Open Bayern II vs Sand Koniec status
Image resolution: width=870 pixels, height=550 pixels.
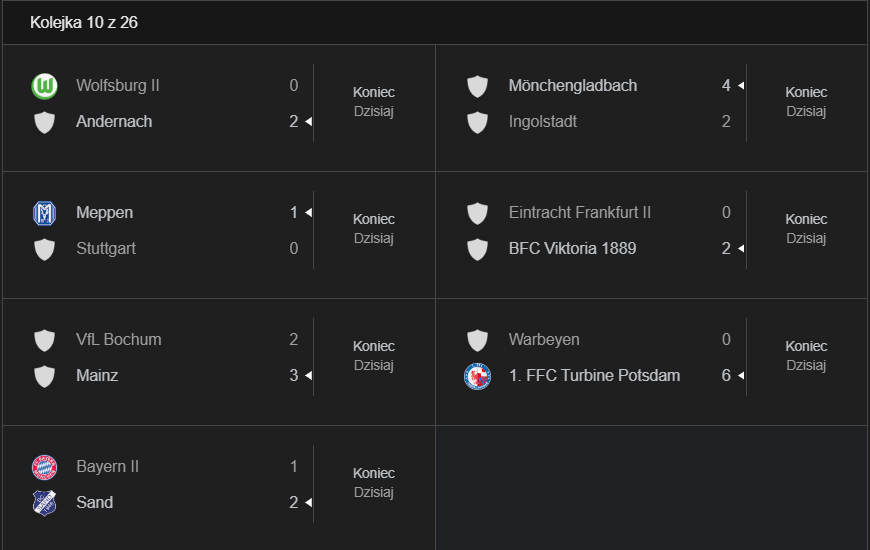pos(374,483)
